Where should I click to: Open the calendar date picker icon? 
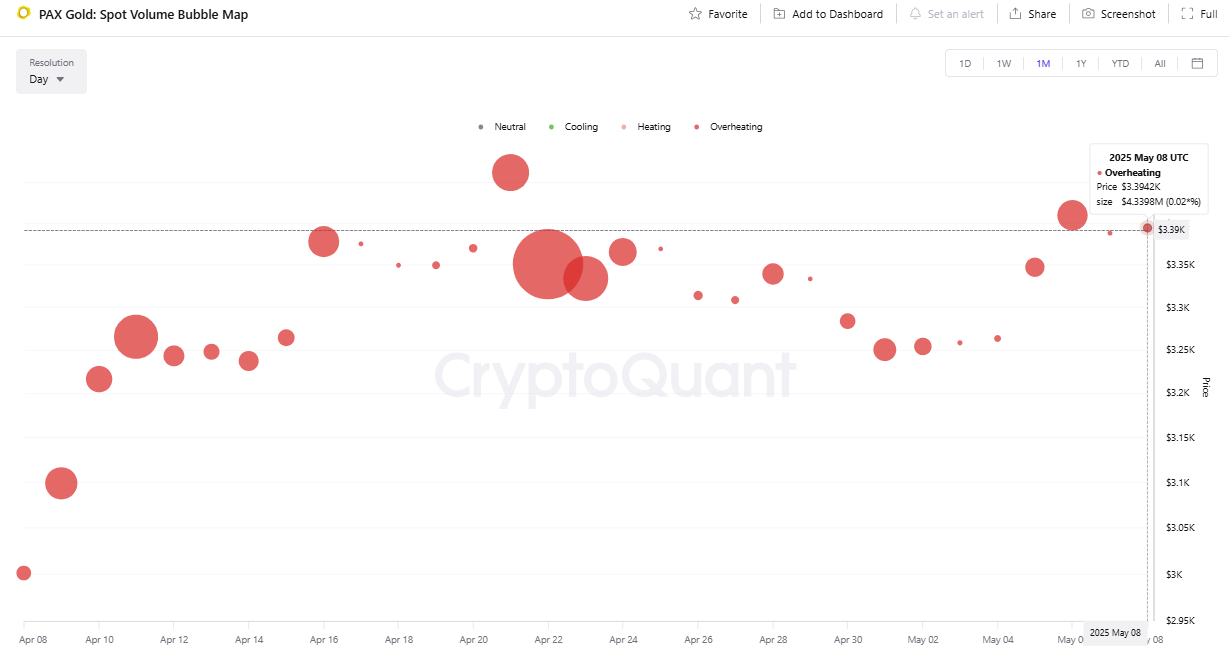(x=1197, y=63)
